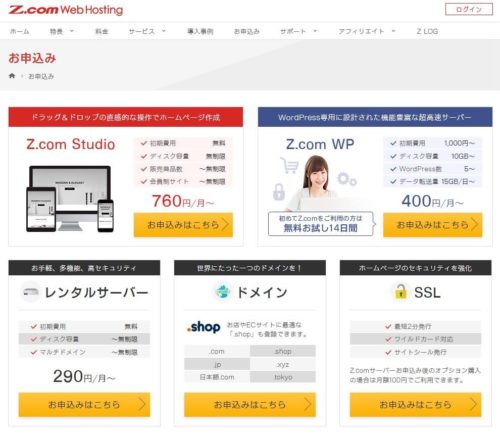The width and height of the screenshot is (500, 435).
Task: Click the .jp domain cell
Action: (217, 364)
